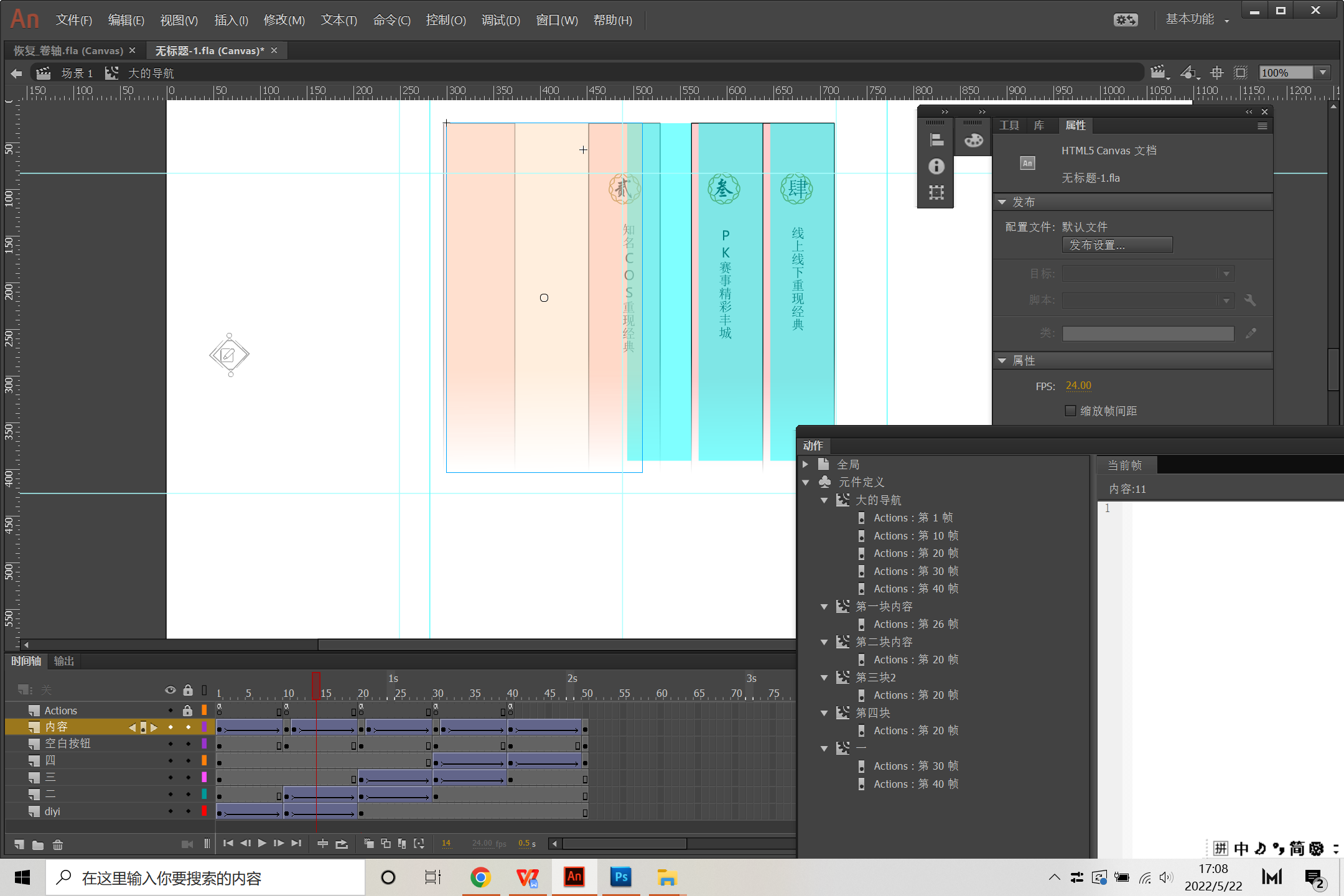This screenshot has width=1344, height=896.
Task: Click the 发布设置... button
Action: pyautogui.click(x=1117, y=245)
